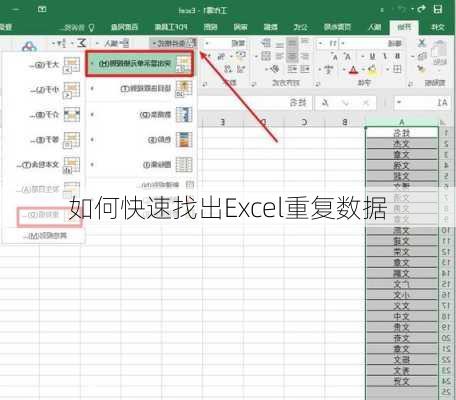
Task: Toggle Wrap Text
Action: coord(266,43)
